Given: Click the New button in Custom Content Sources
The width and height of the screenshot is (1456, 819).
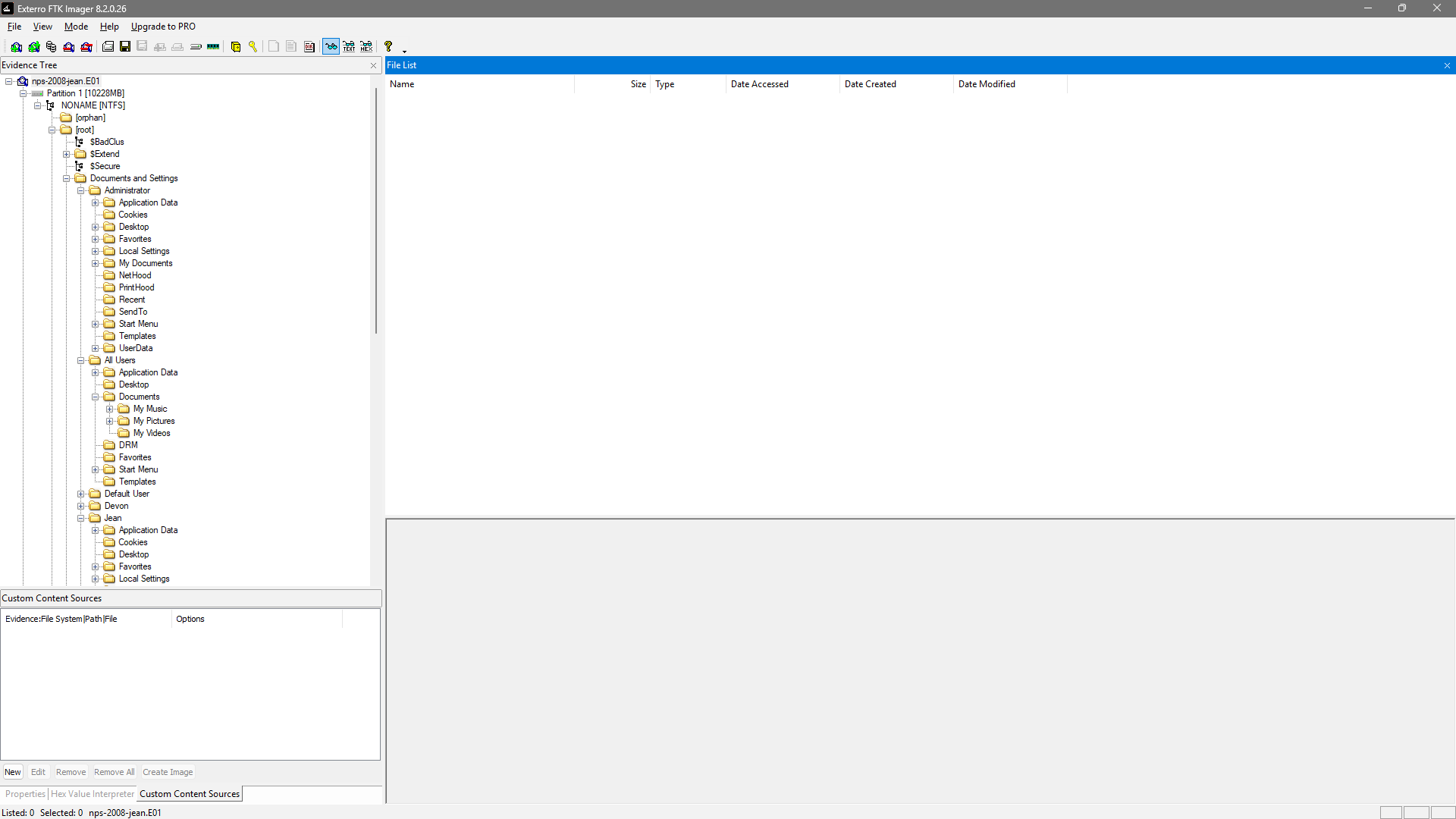Looking at the screenshot, I should (x=13, y=772).
